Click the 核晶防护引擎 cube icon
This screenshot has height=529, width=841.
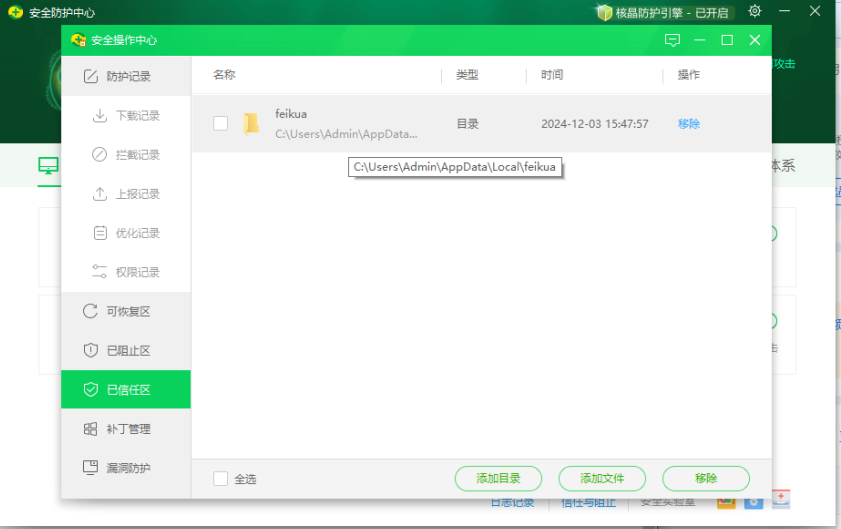click(604, 12)
